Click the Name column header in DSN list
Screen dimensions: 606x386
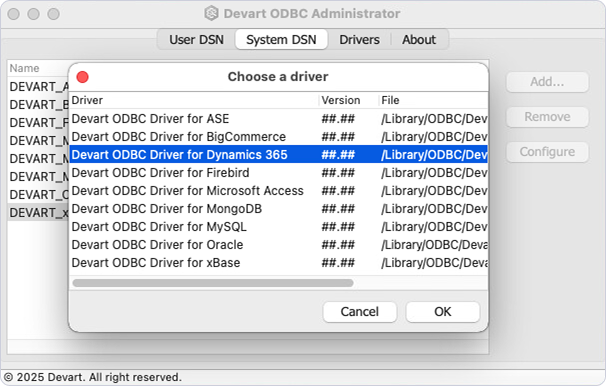coord(38,68)
